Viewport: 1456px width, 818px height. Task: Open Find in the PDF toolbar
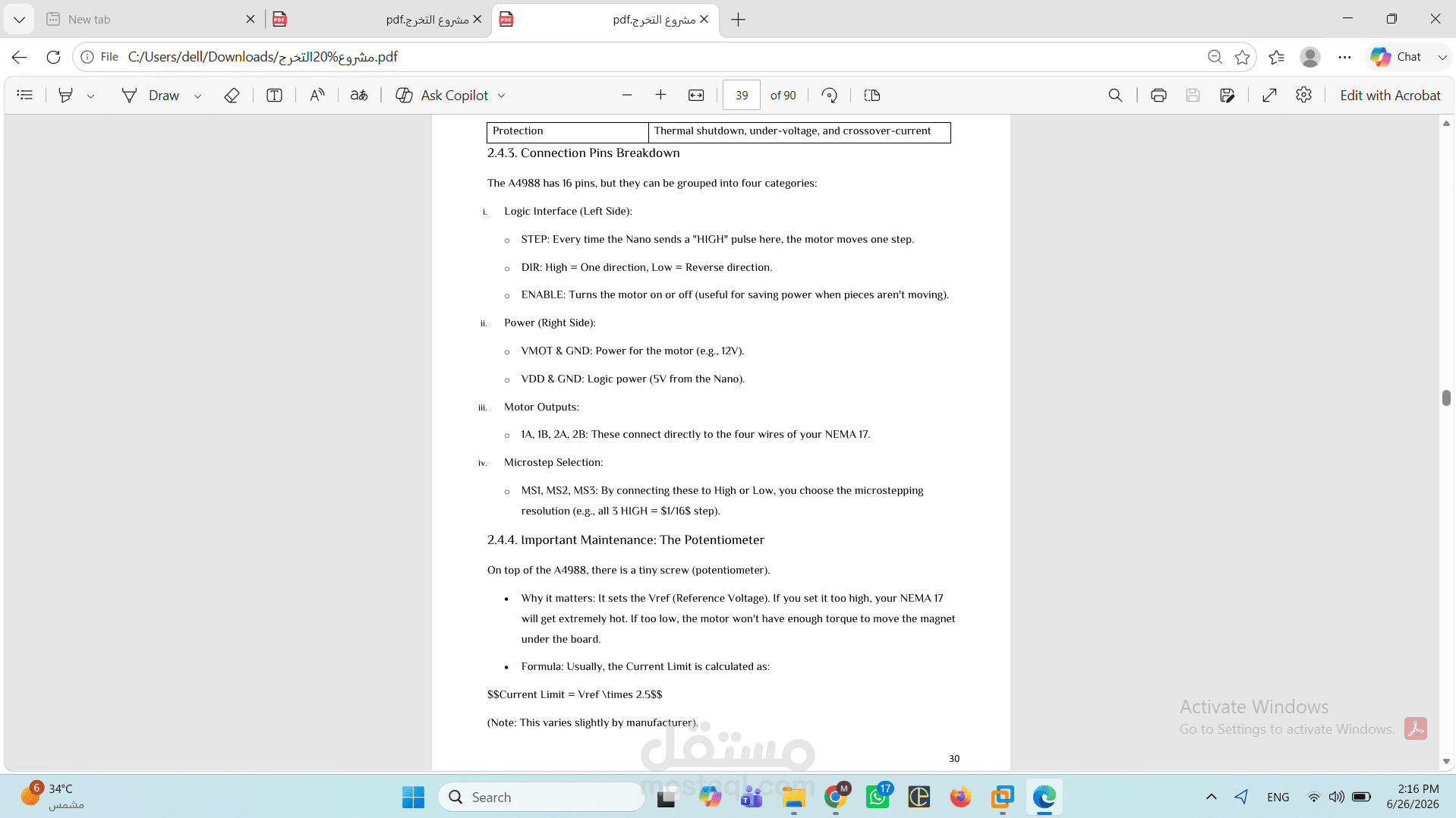[x=1115, y=95]
